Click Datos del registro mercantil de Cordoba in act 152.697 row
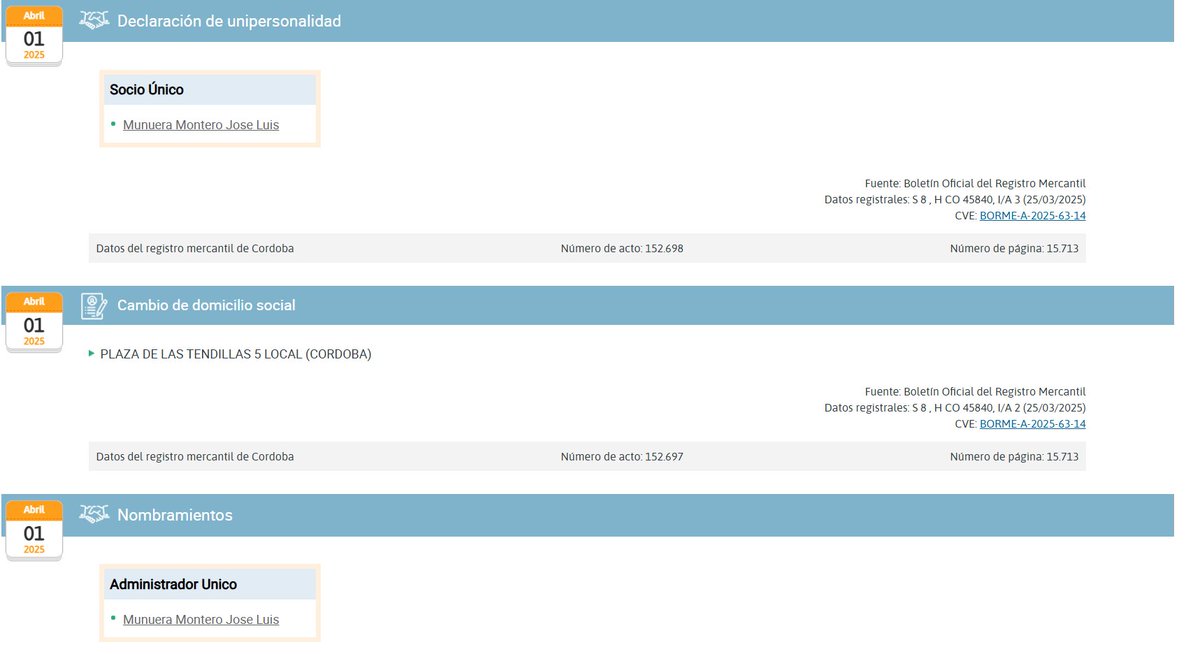 tap(195, 456)
